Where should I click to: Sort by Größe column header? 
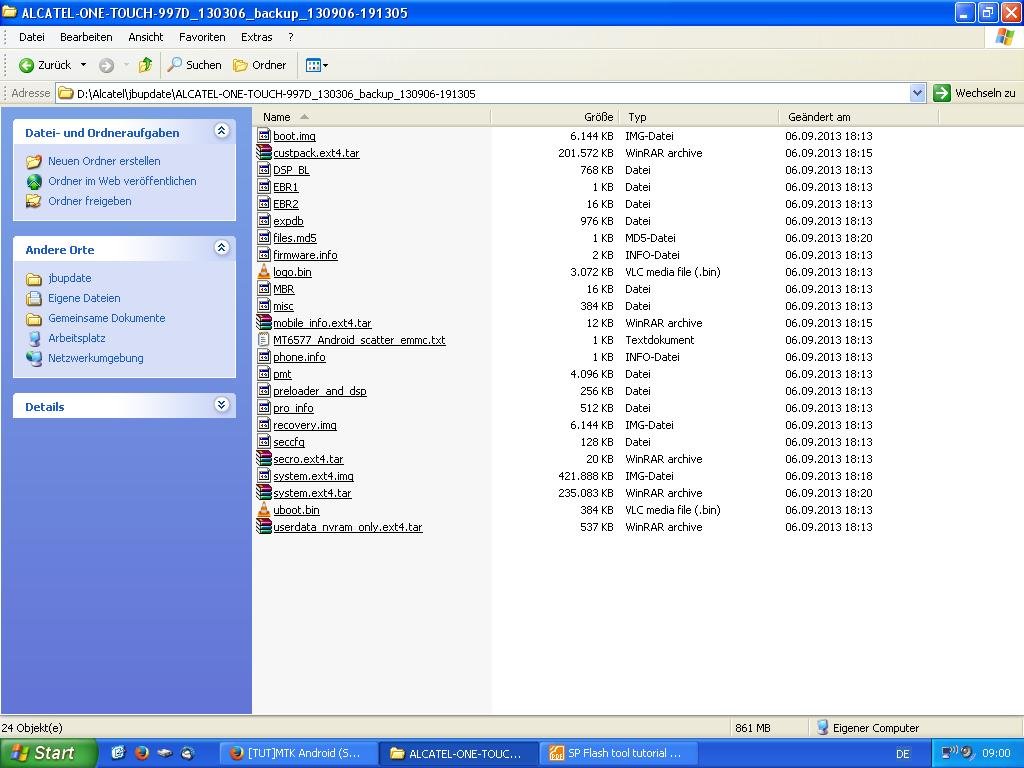click(x=554, y=117)
